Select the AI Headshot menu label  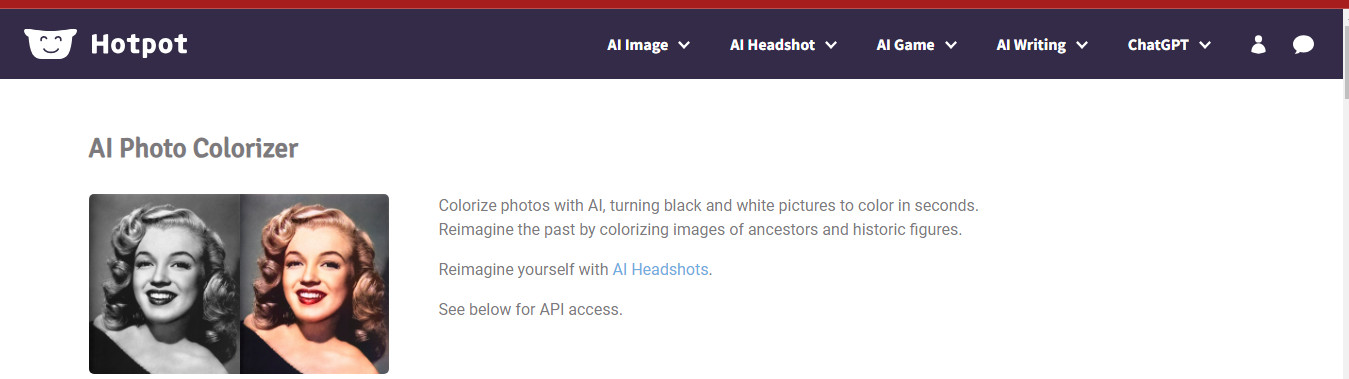click(x=772, y=45)
